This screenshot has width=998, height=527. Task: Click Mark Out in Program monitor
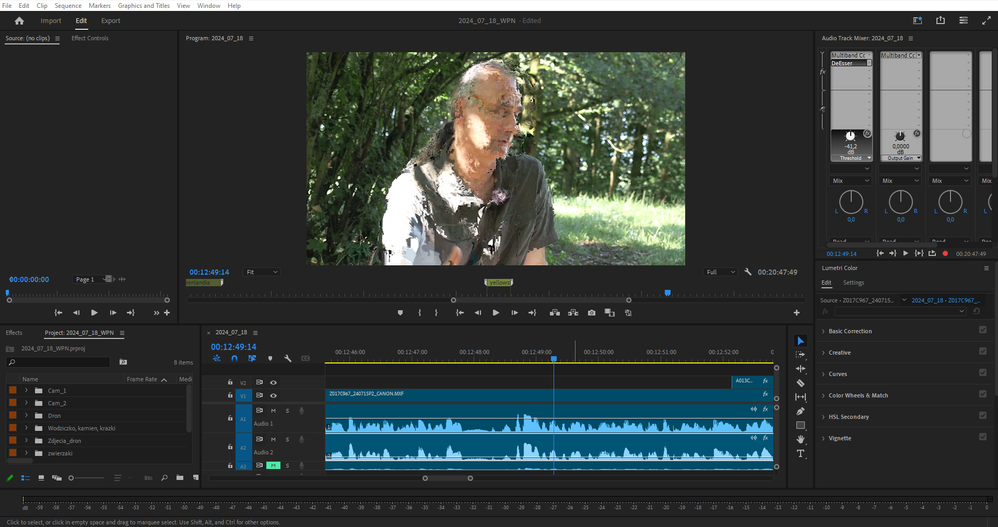tap(436, 313)
